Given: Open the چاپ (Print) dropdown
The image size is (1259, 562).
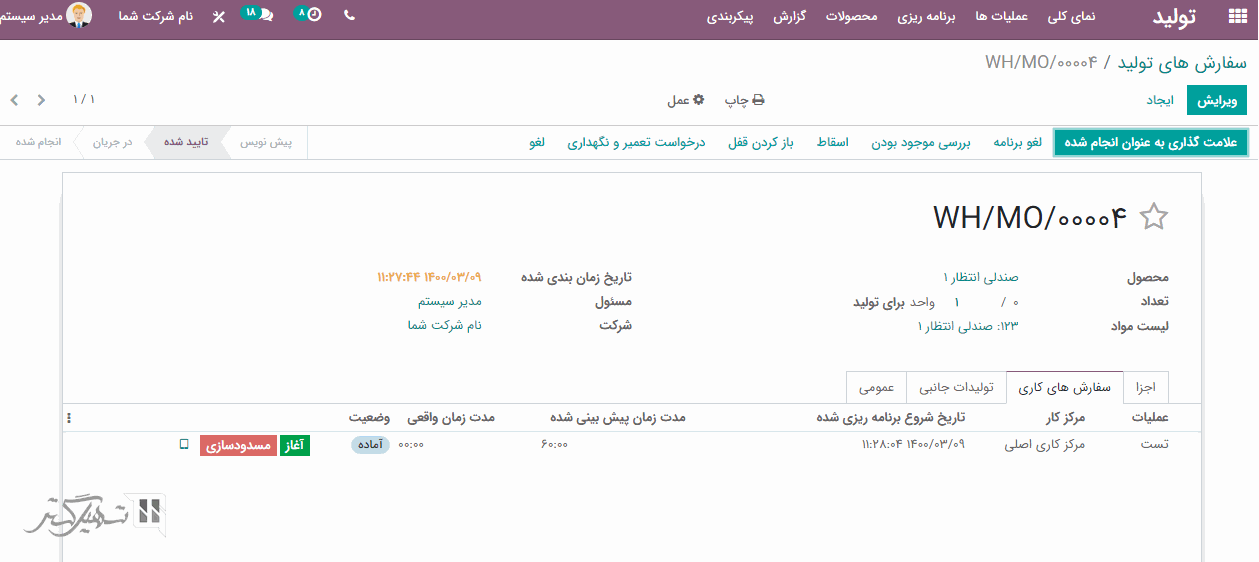Looking at the screenshot, I should pos(744,100).
